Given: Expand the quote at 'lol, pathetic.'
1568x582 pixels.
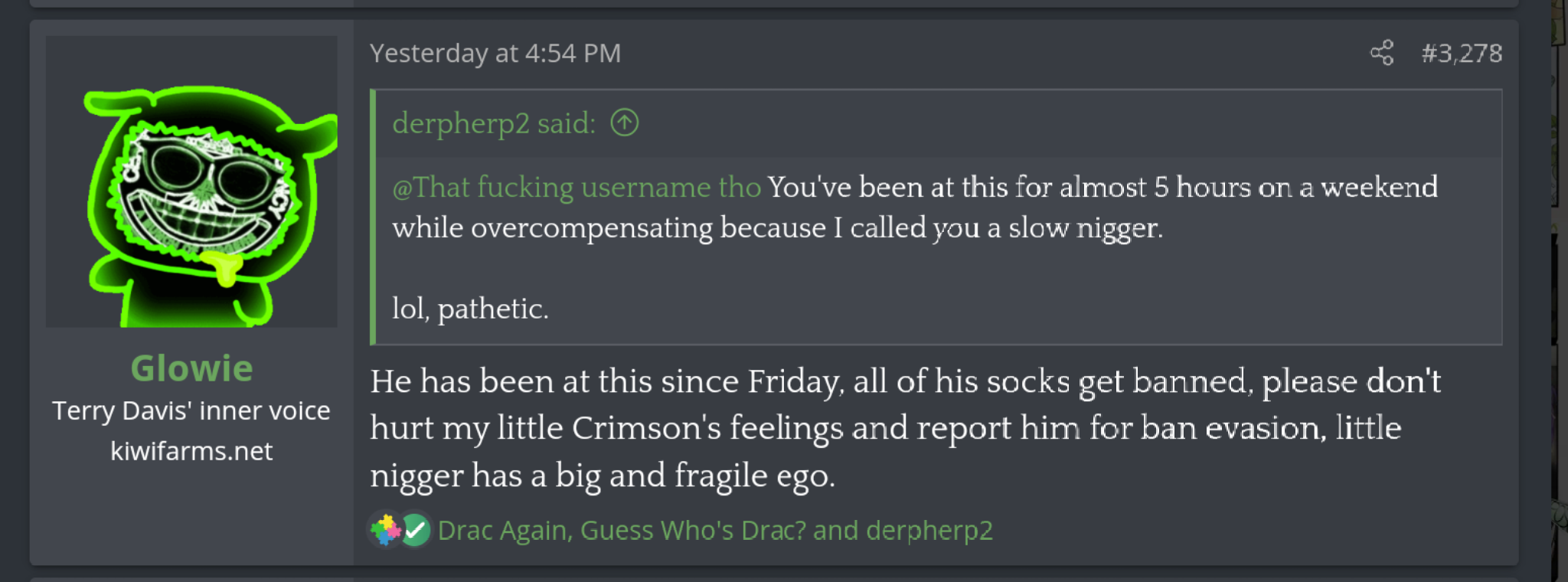Looking at the screenshot, I should 470,309.
